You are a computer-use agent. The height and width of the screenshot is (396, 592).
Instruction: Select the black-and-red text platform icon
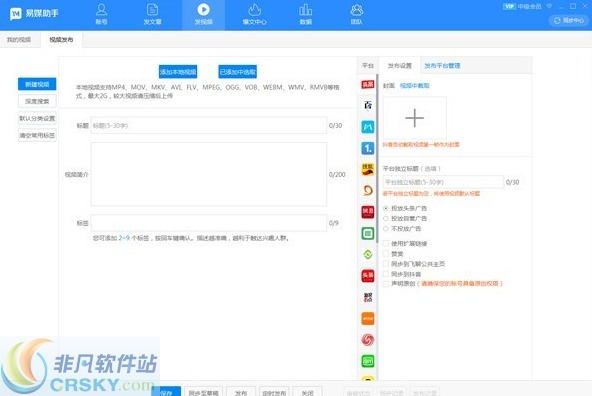368,297
